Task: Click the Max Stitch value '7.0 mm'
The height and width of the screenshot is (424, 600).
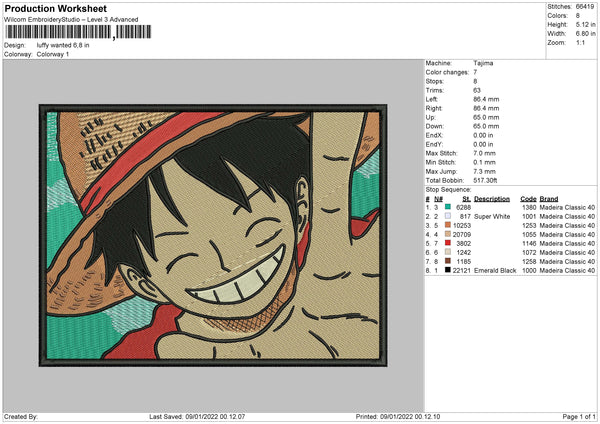Action: (484, 153)
